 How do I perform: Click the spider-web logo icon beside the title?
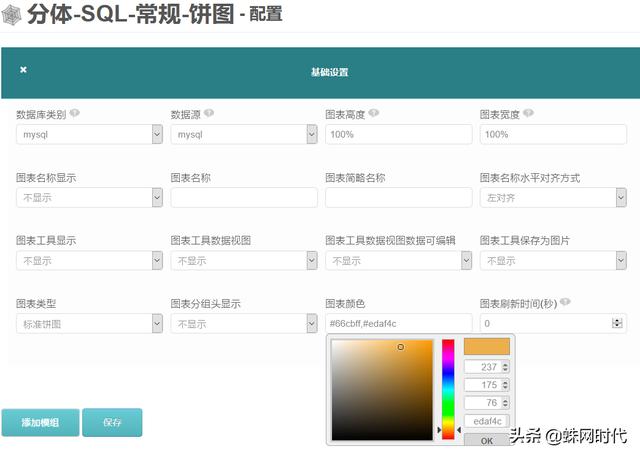pos(11,16)
